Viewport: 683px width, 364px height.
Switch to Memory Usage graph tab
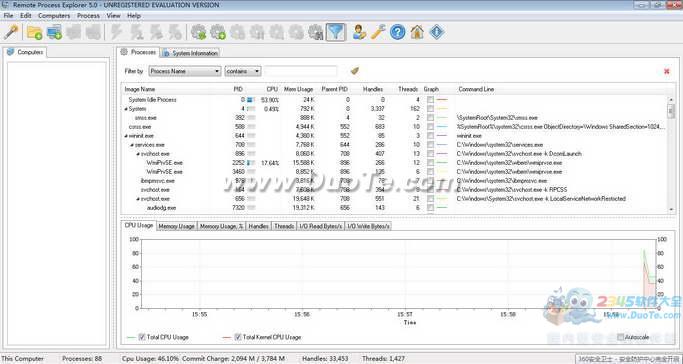click(x=176, y=226)
